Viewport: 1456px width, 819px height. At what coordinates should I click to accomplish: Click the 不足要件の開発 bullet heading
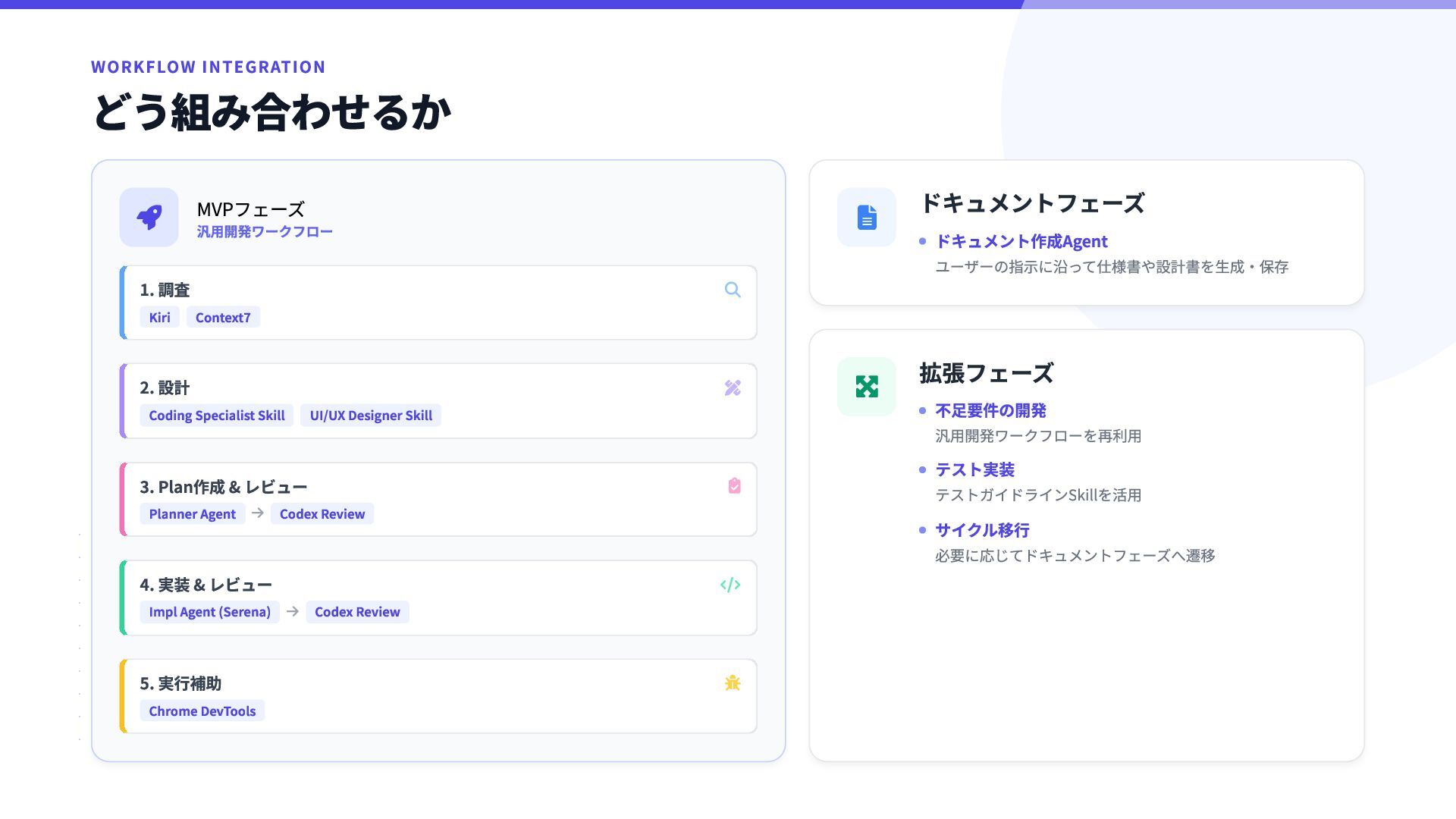[990, 410]
